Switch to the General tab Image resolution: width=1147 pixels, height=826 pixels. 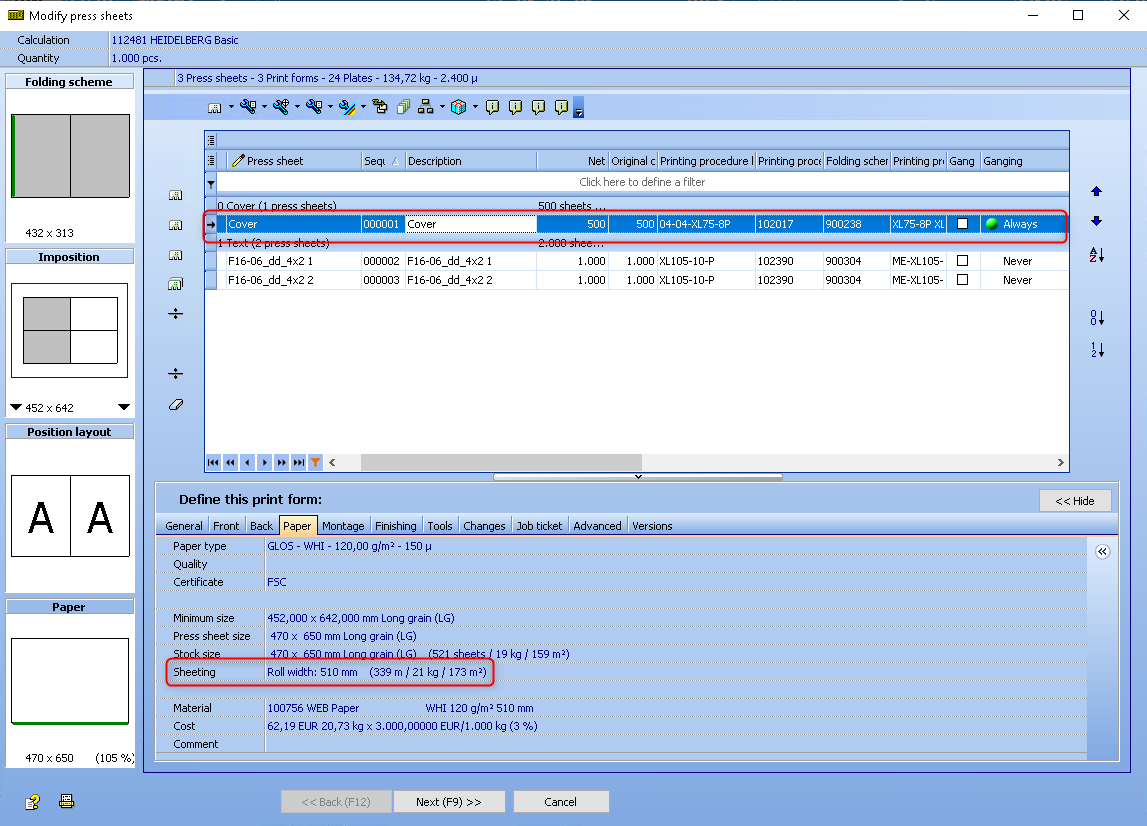click(184, 526)
